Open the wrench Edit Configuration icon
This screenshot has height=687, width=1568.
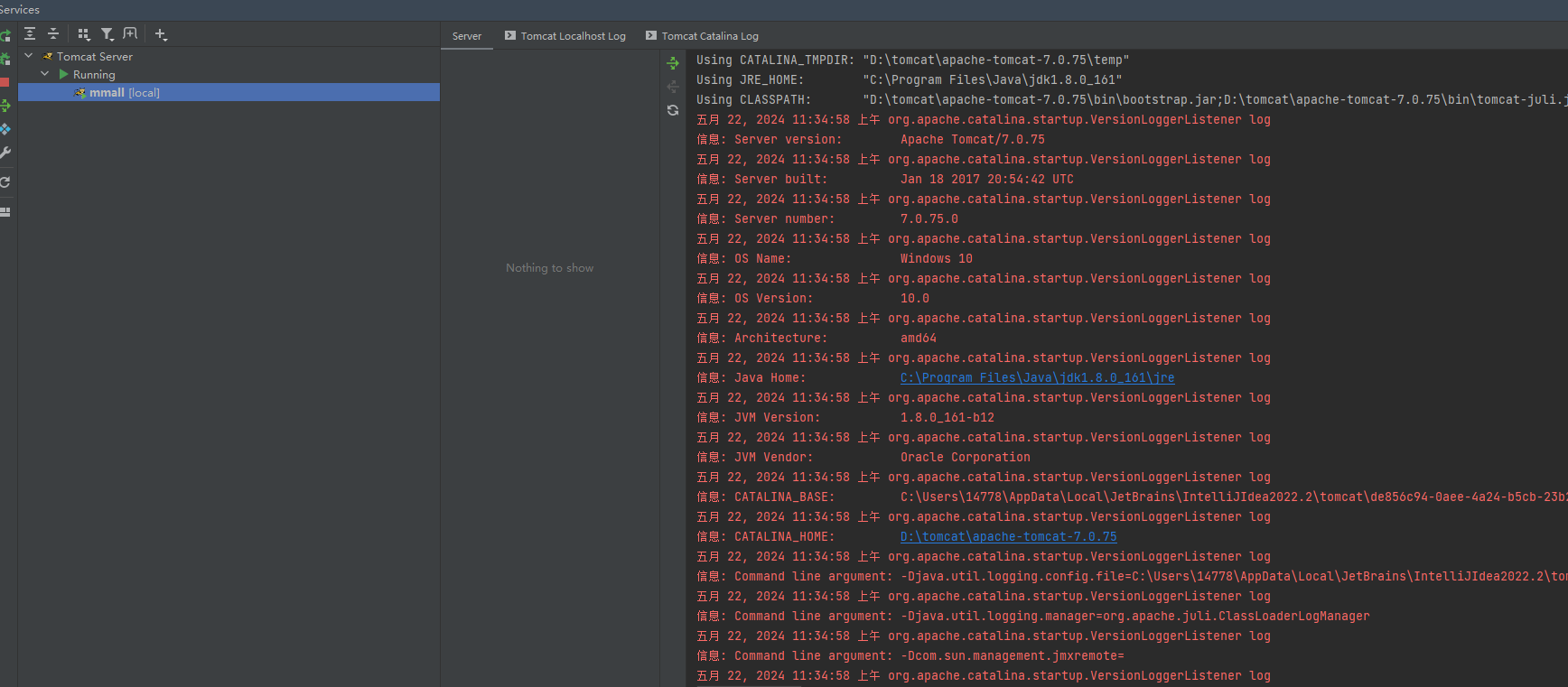[5, 153]
